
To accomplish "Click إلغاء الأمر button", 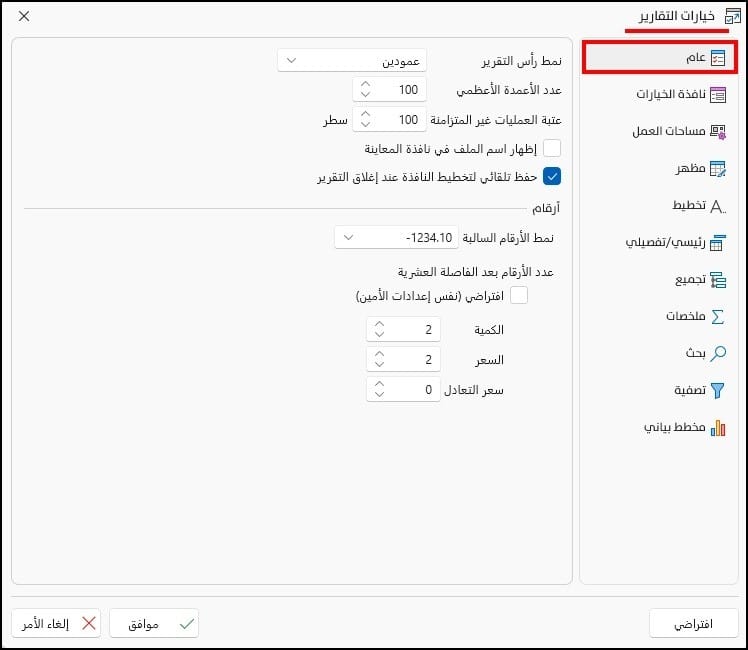I will 56,623.
